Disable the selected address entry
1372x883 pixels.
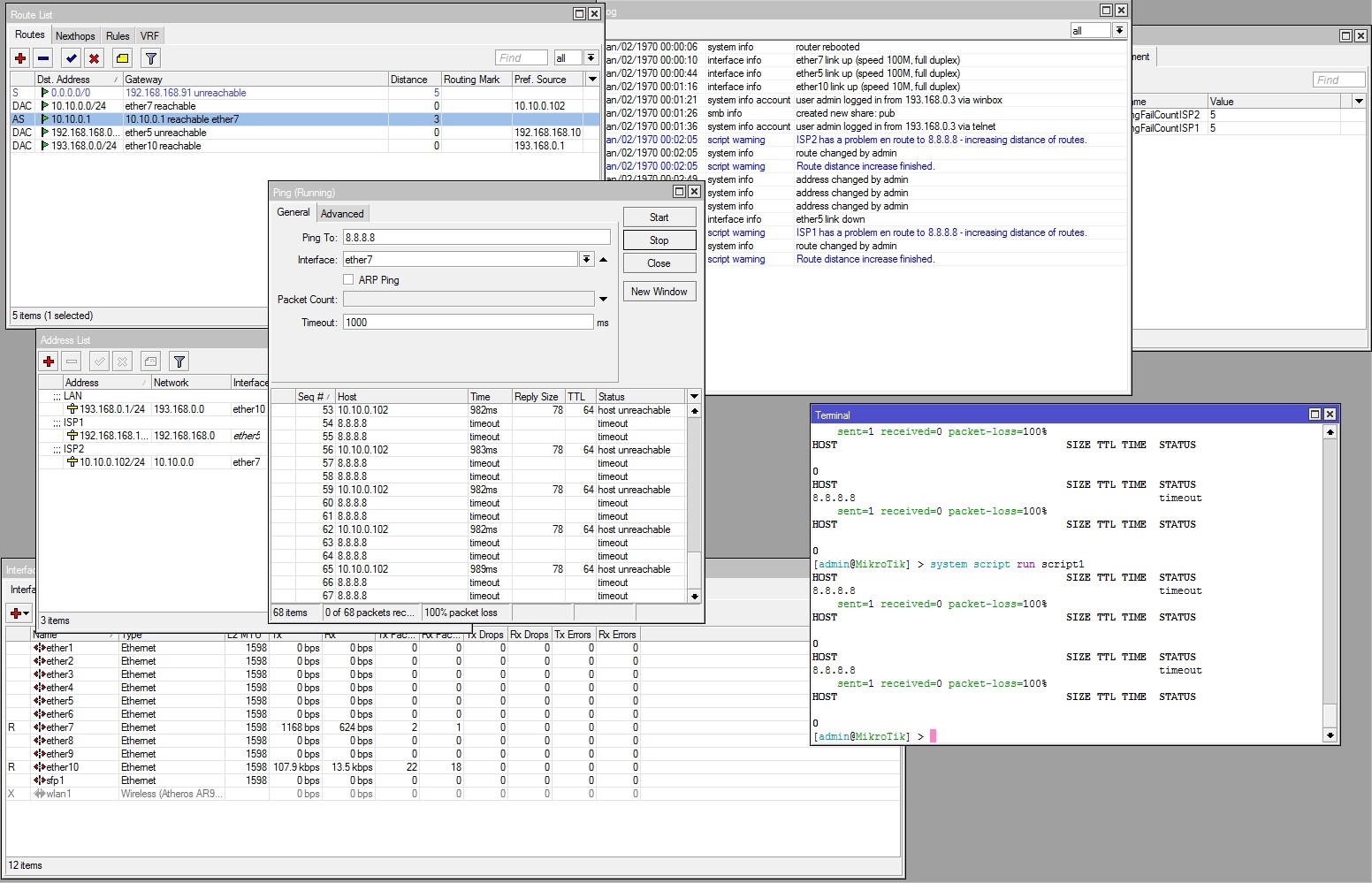[x=122, y=361]
